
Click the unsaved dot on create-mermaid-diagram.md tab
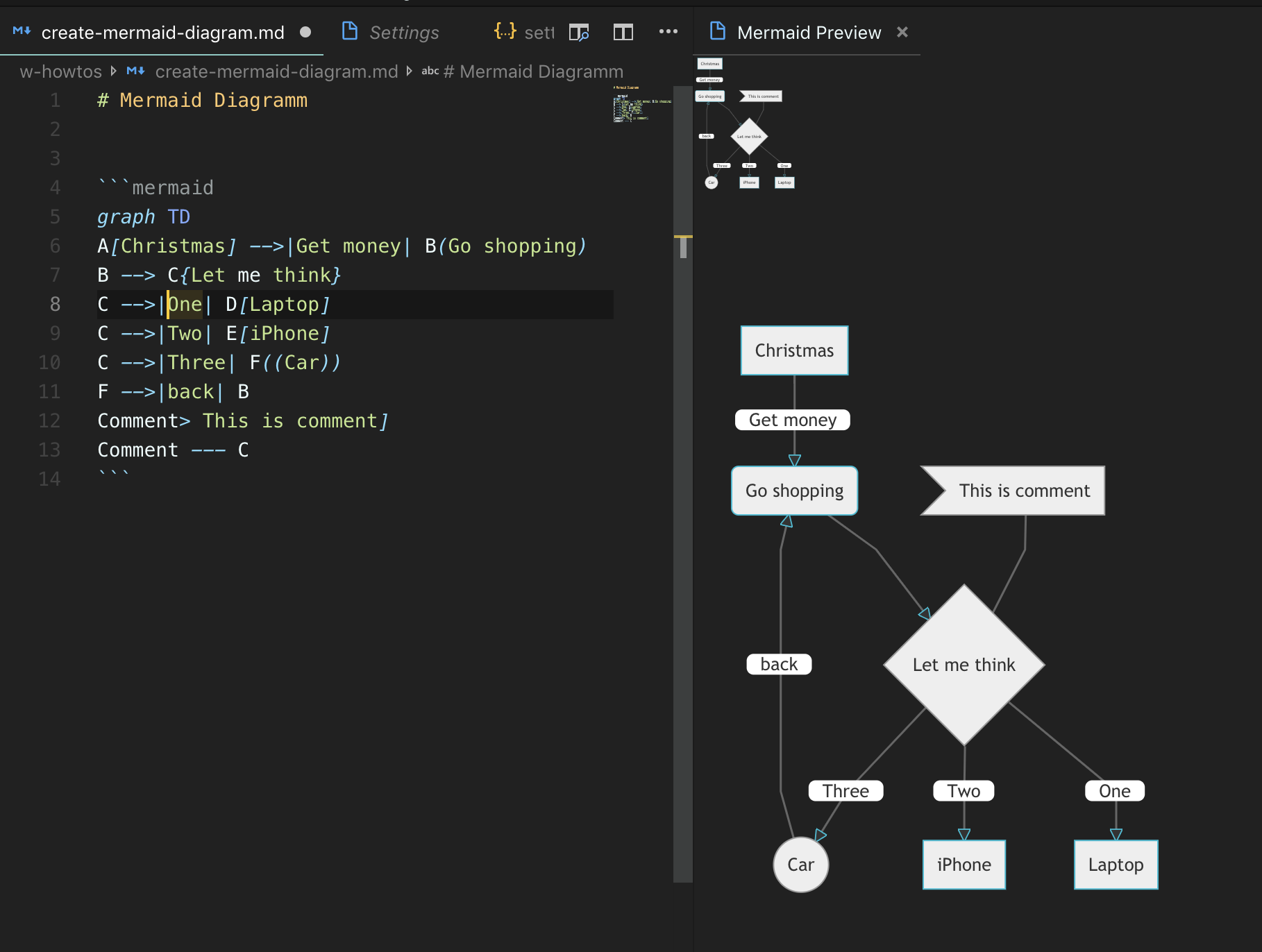pos(305,32)
